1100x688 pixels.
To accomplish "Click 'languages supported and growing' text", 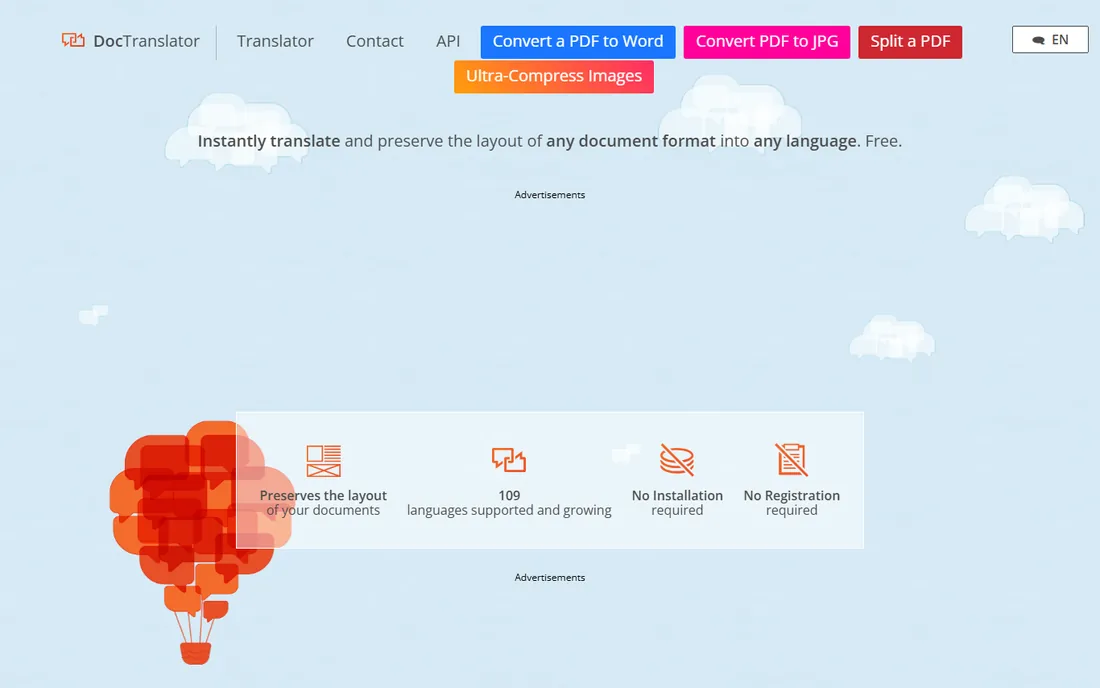I will click(509, 511).
